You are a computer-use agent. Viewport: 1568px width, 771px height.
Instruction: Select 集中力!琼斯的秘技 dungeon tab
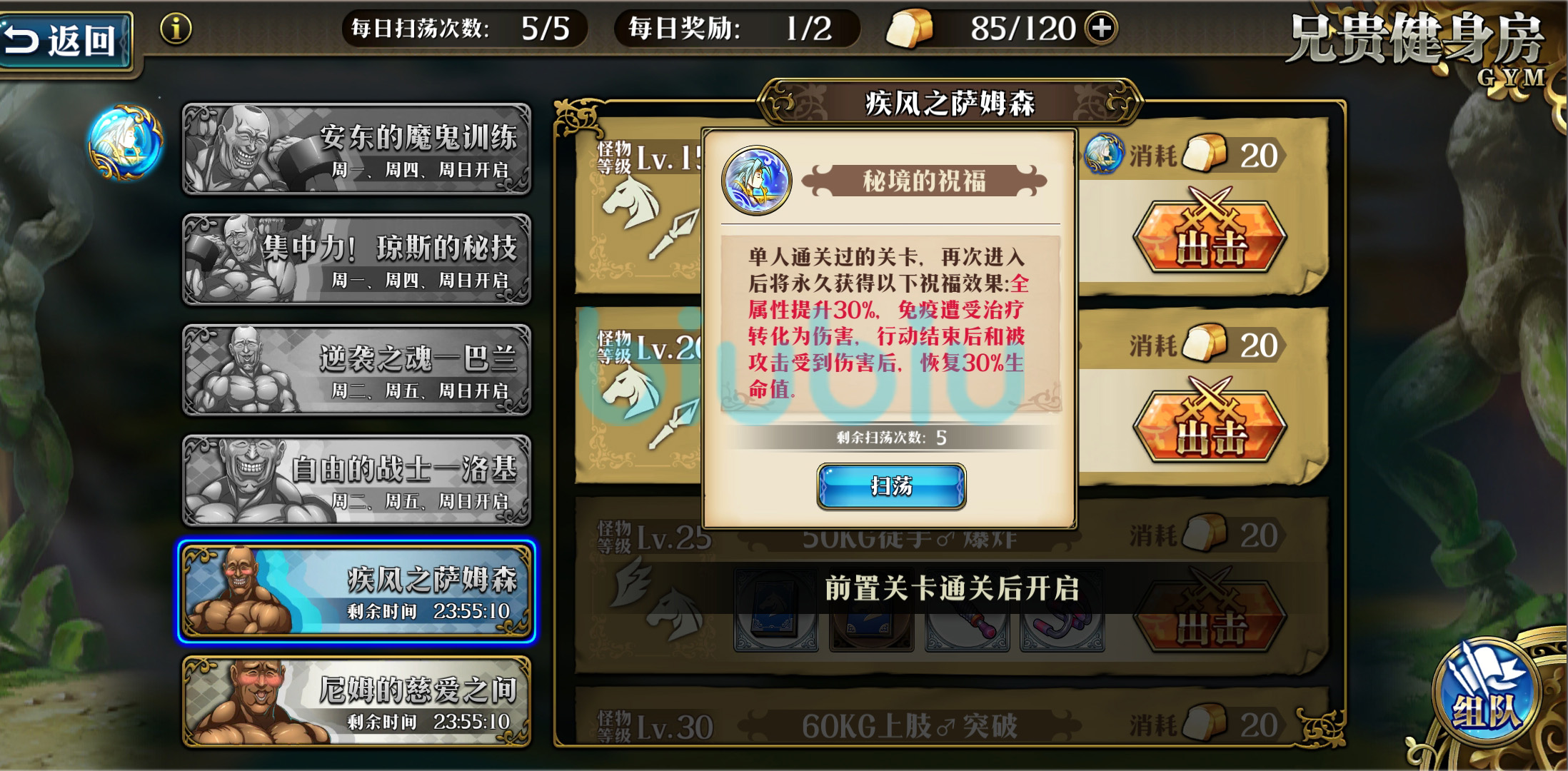pos(356,259)
